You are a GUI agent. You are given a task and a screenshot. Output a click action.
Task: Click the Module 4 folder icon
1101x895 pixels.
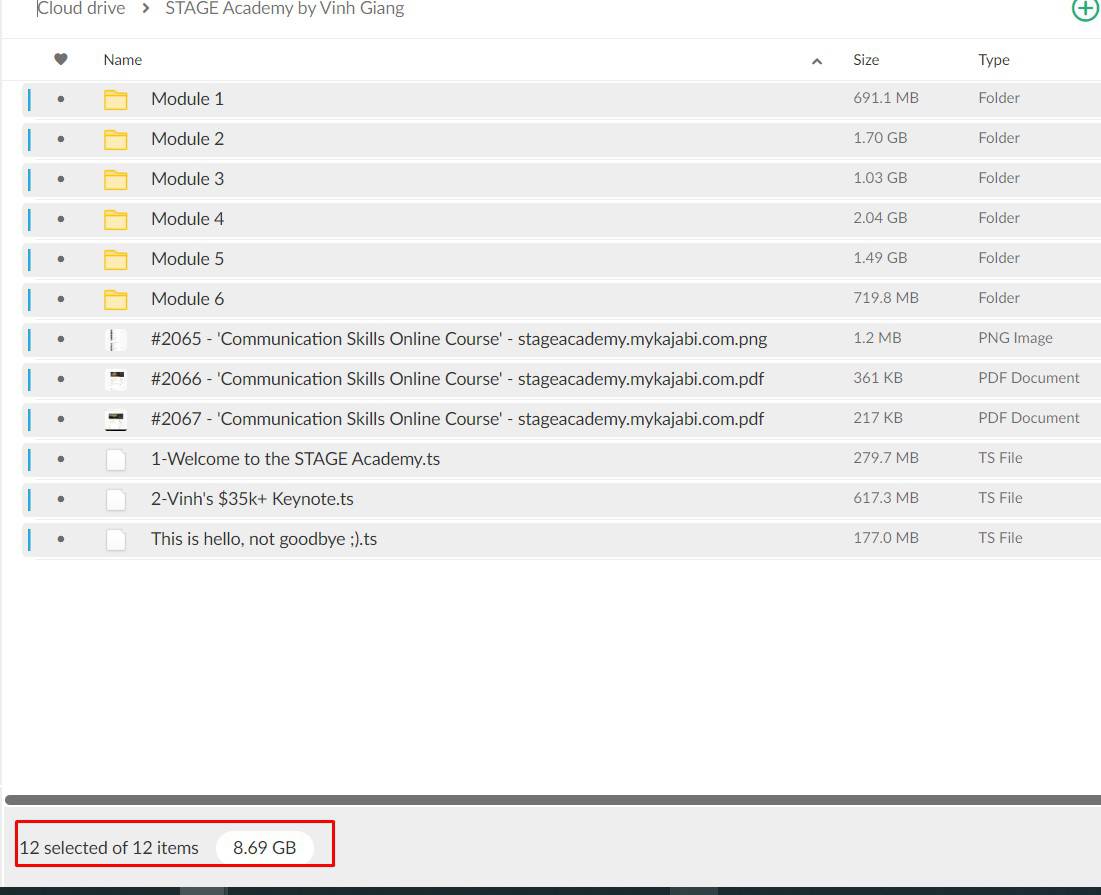click(116, 219)
